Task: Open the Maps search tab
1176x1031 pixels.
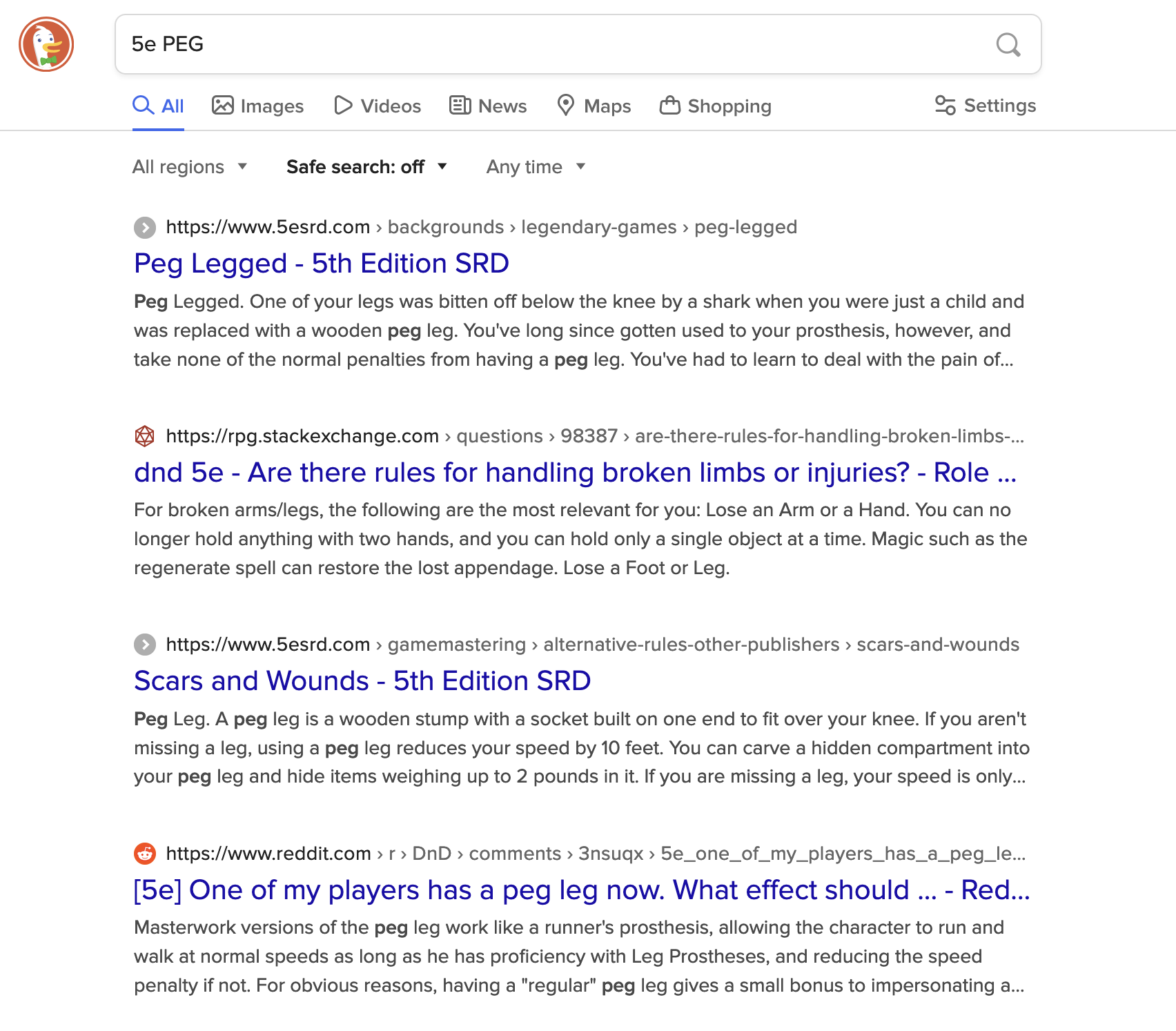Action: [x=594, y=106]
